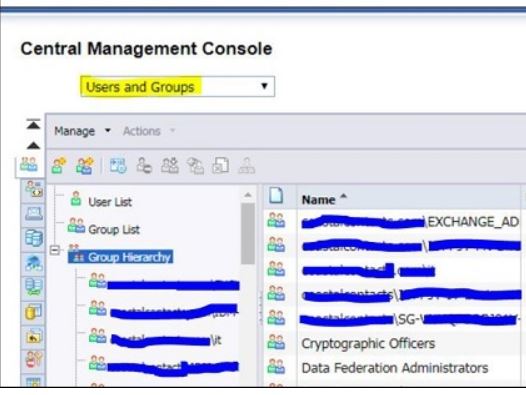The image size is (526, 395).
Task: Click the document copy toolbar icon
Action: (x=221, y=165)
